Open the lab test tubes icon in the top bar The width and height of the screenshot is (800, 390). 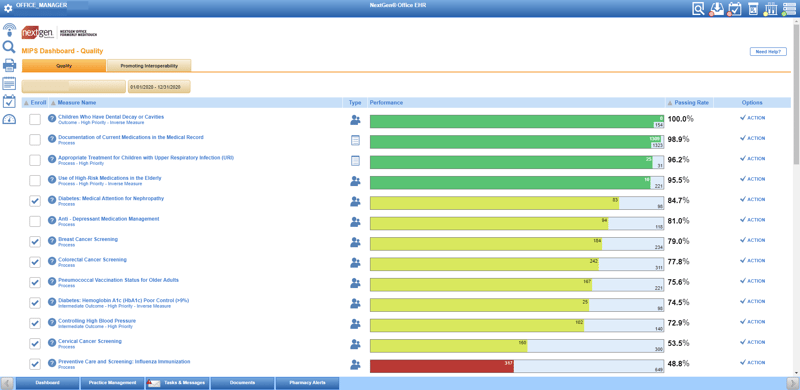tap(770, 9)
